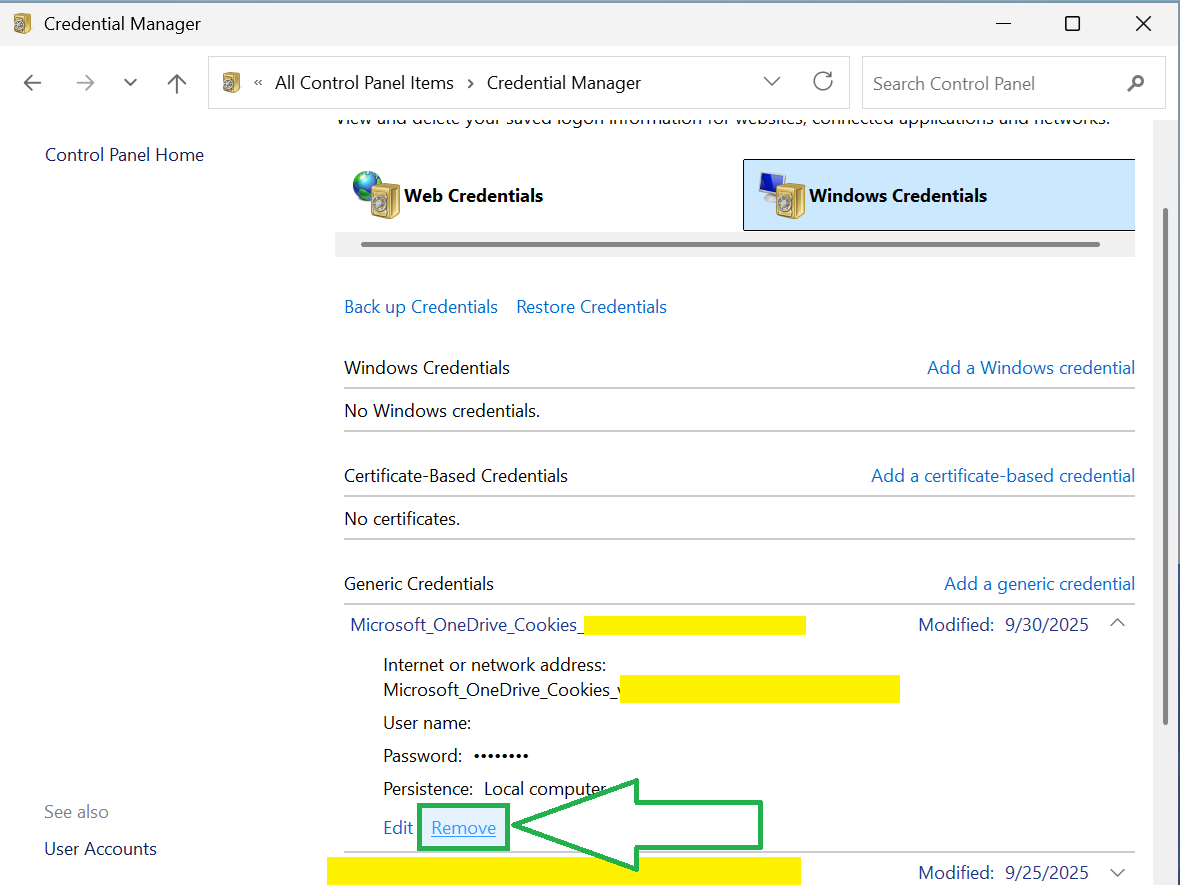Minimize the Credential Manager window
The width and height of the screenshot is (1180, 885).
[x=1003, y=23]
